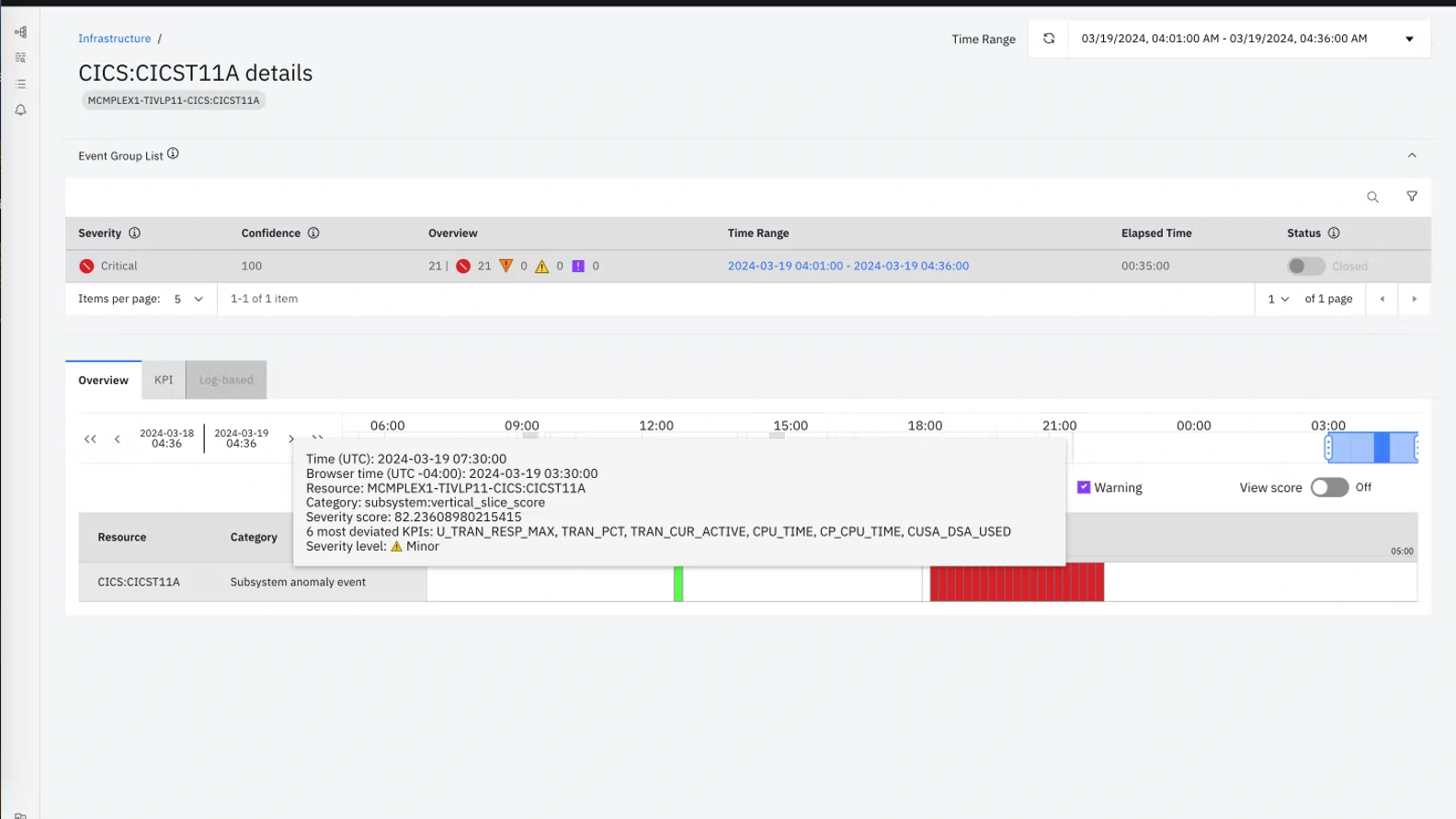The height and width of the screenshot is (819, 1456).
Task: Switch to the Log-based tab
Action: point(226,380)
